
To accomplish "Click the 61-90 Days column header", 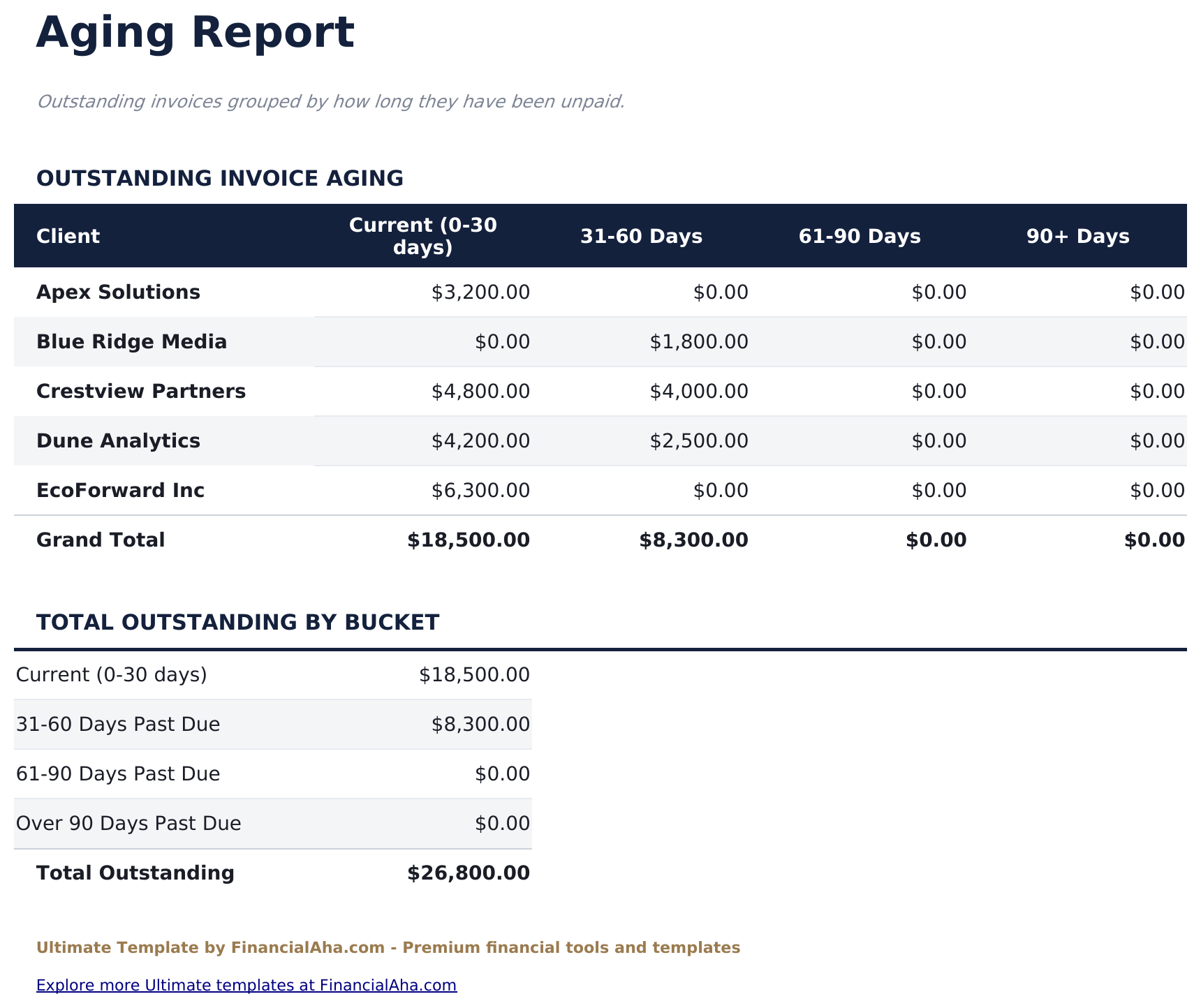I will [860, 236].
